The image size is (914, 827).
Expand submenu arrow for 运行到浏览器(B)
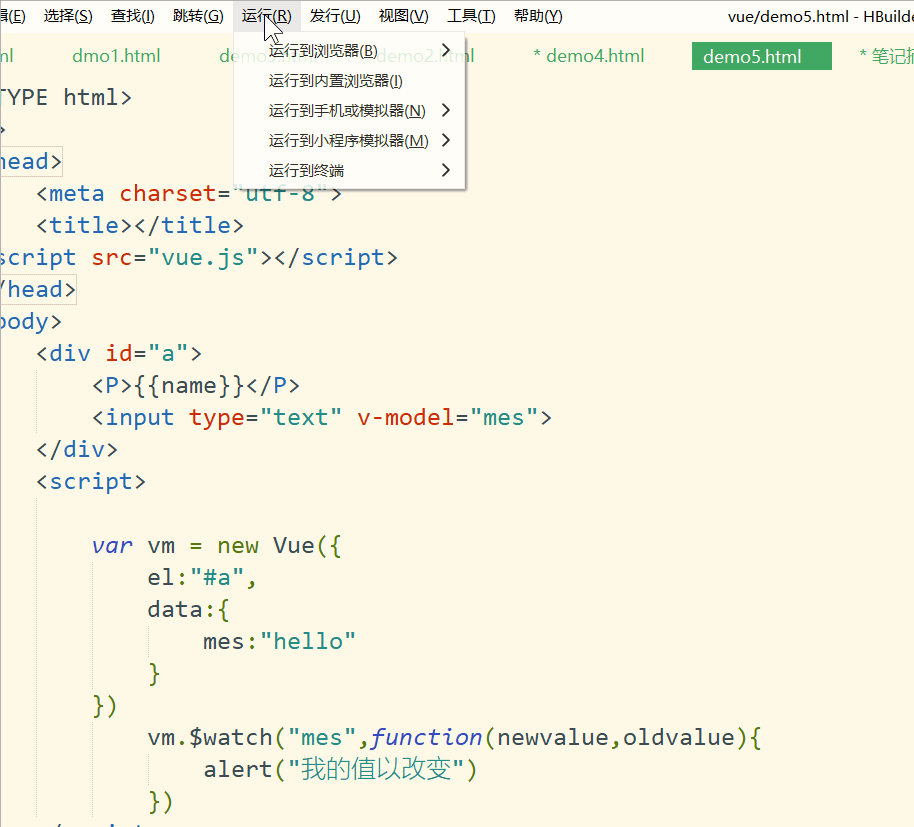pyautogui.click(x=446, y=50)
